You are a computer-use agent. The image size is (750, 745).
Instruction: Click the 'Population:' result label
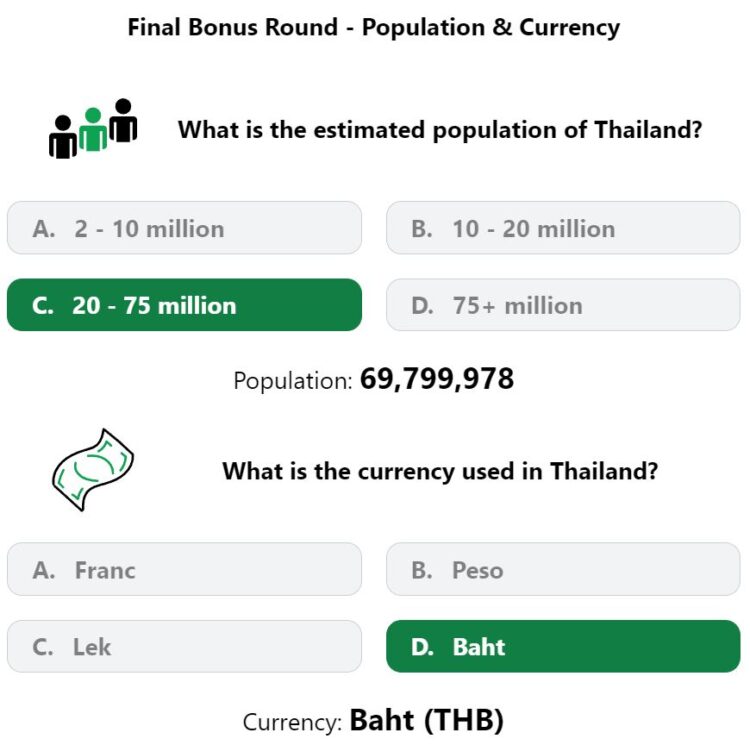(293, 381)
